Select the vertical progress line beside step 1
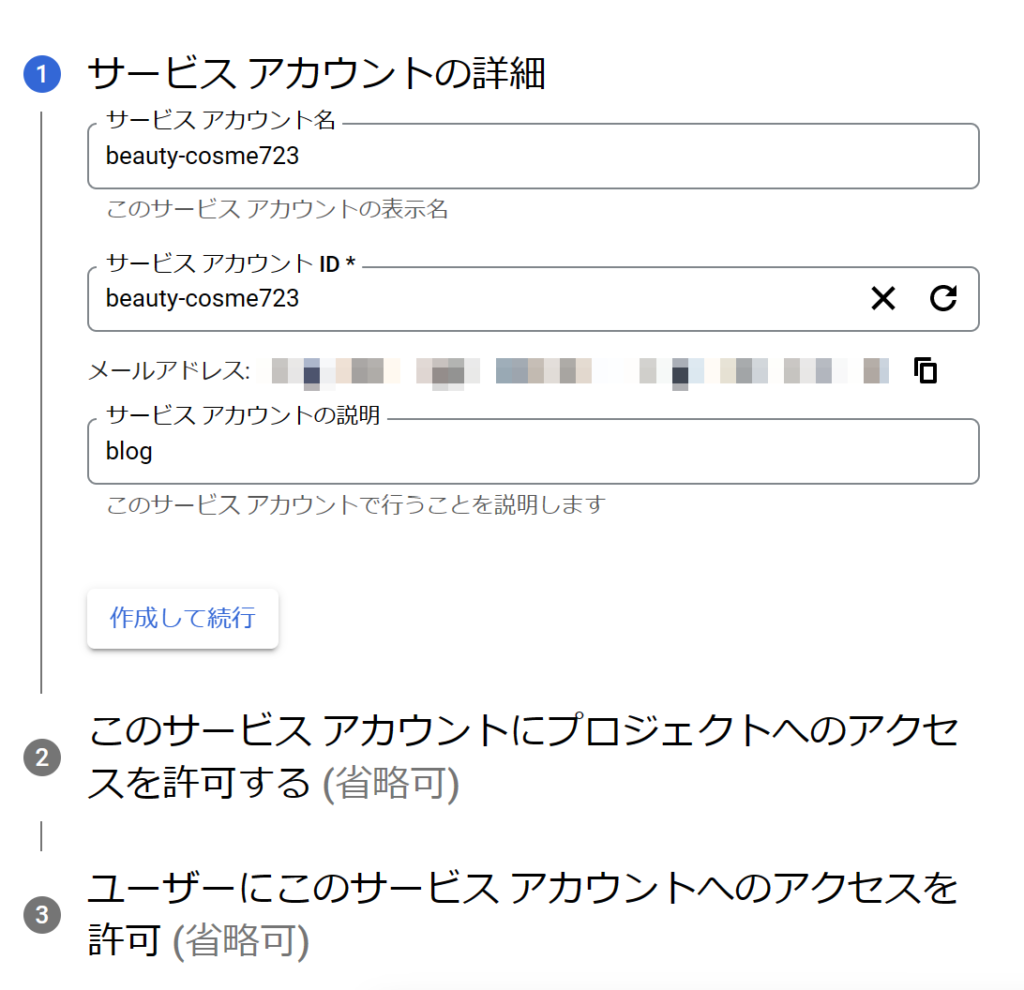 click(x=38, y=400)
